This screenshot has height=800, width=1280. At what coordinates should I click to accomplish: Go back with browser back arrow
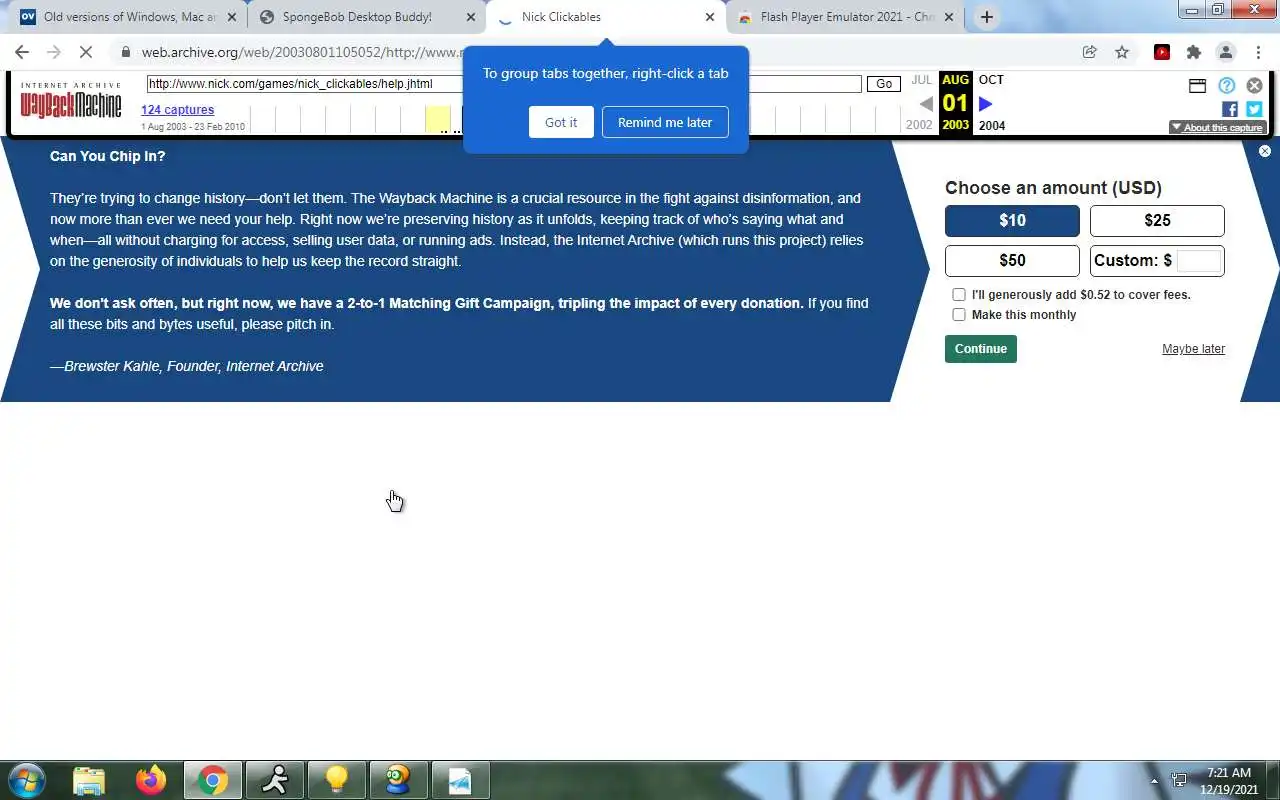(22, 52)
